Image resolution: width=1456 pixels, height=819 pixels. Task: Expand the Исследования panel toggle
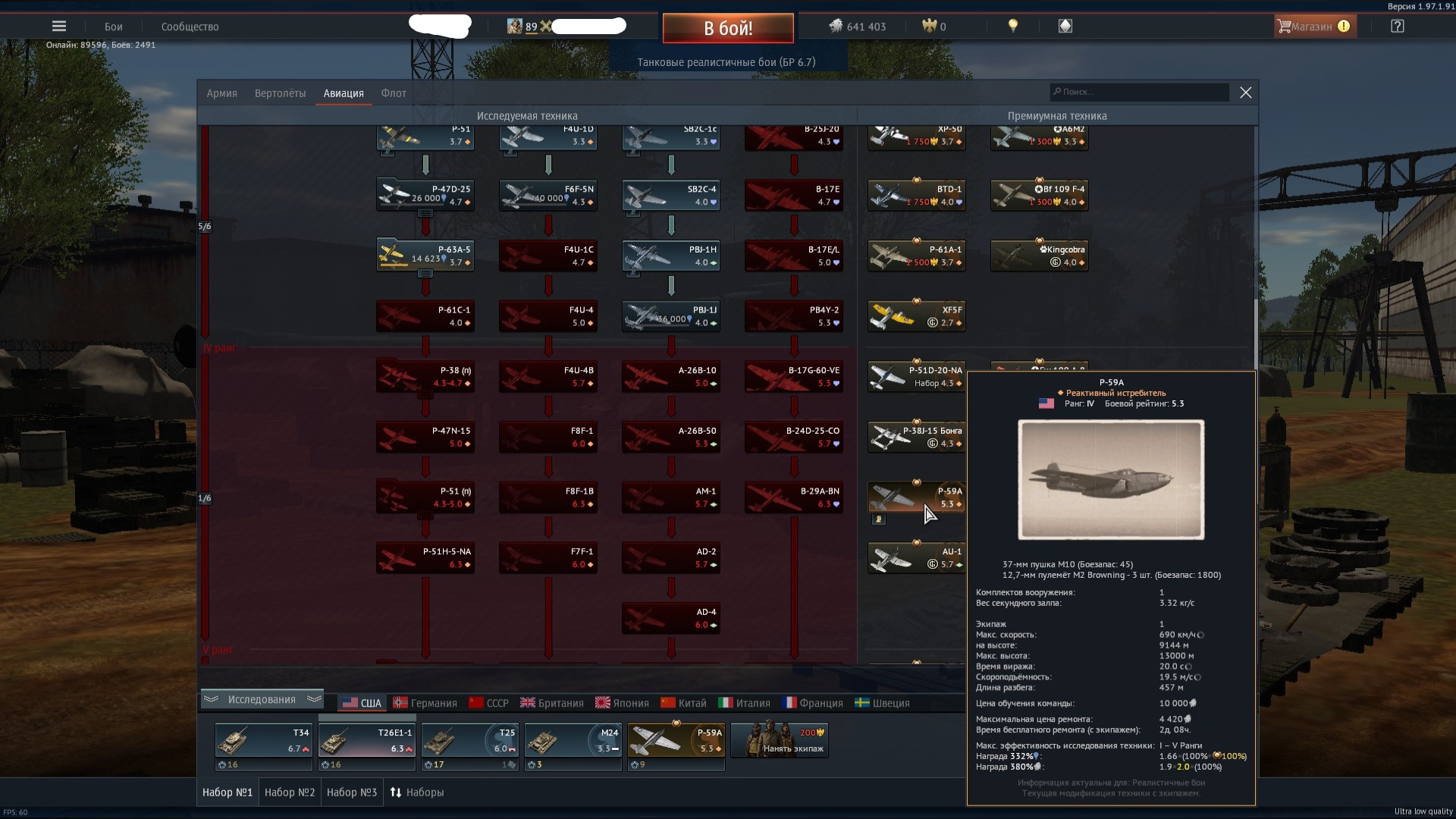[262, 699]
